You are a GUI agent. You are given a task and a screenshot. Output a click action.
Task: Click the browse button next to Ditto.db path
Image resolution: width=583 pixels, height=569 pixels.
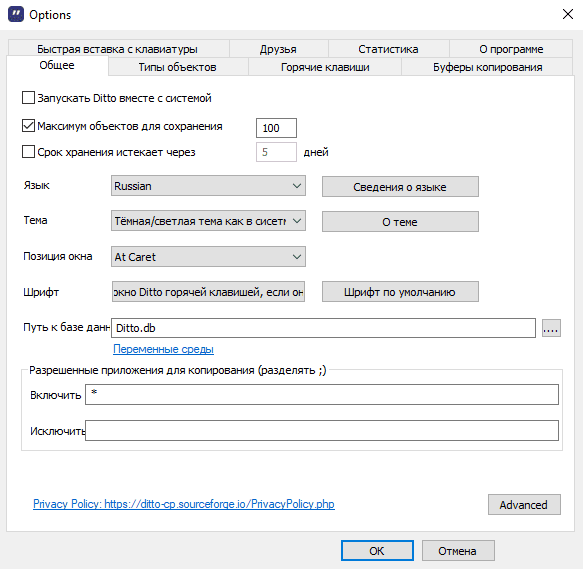[x=551, y=328]
